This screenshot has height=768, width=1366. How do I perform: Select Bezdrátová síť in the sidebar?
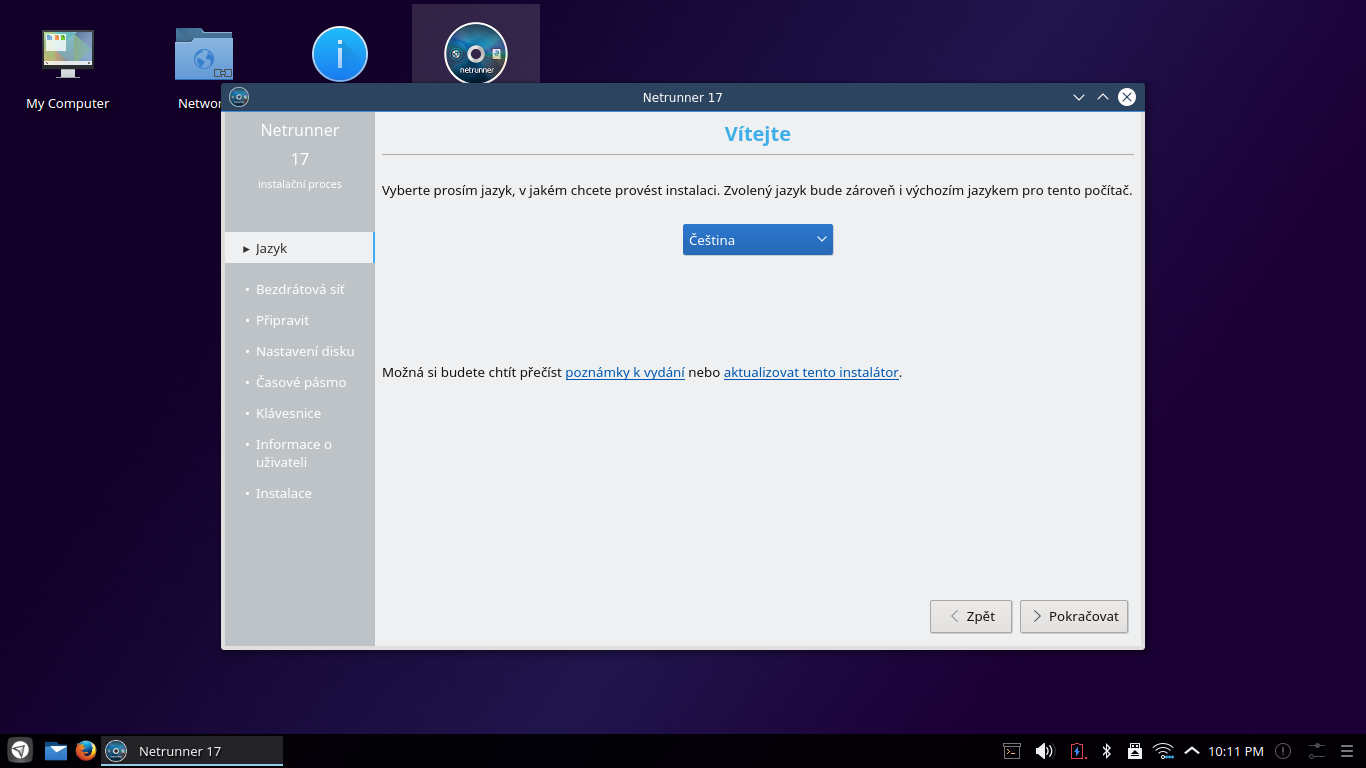click(300, 289)
